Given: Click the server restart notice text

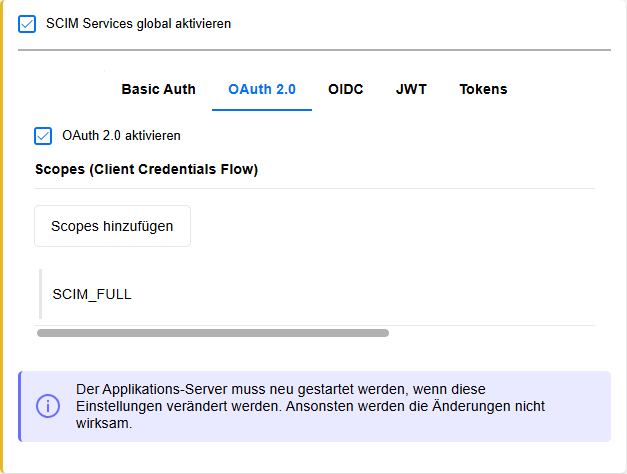Looking at the screenshot, I should pyautogui.click(x=310, y=405).
